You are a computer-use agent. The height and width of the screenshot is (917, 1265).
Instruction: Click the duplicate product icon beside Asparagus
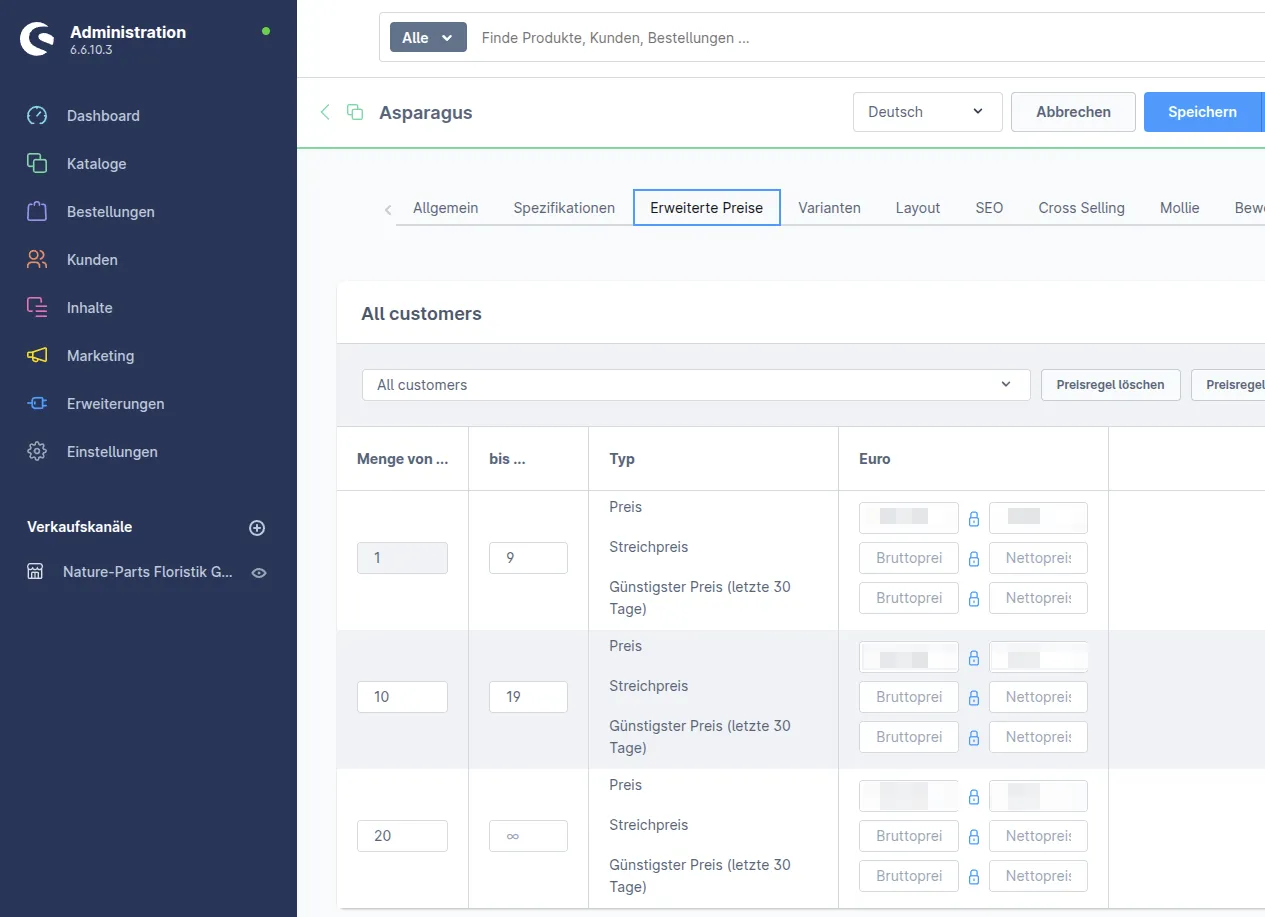pyautogui.click(x=355, y=112)
